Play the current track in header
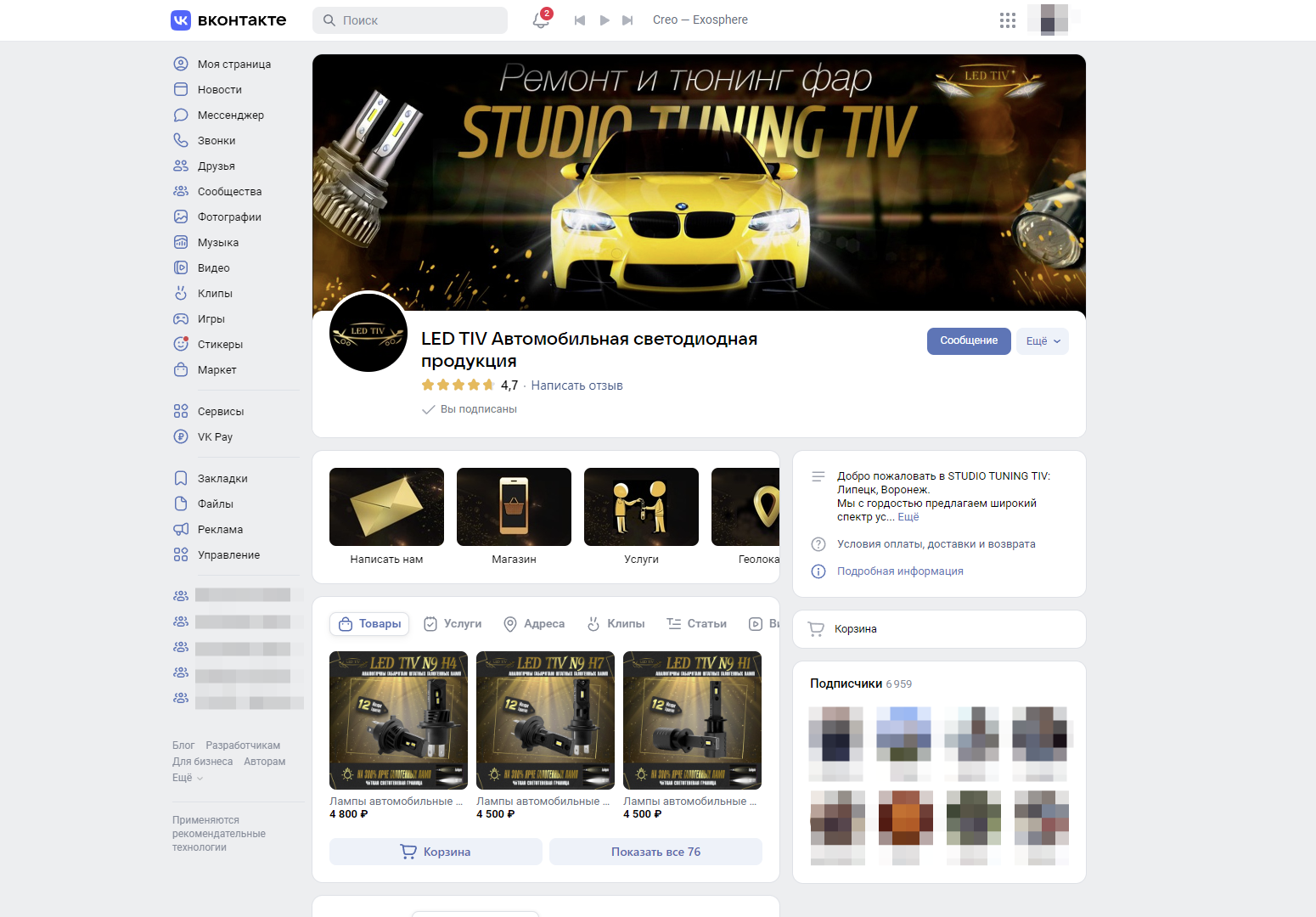 [605, 20]
